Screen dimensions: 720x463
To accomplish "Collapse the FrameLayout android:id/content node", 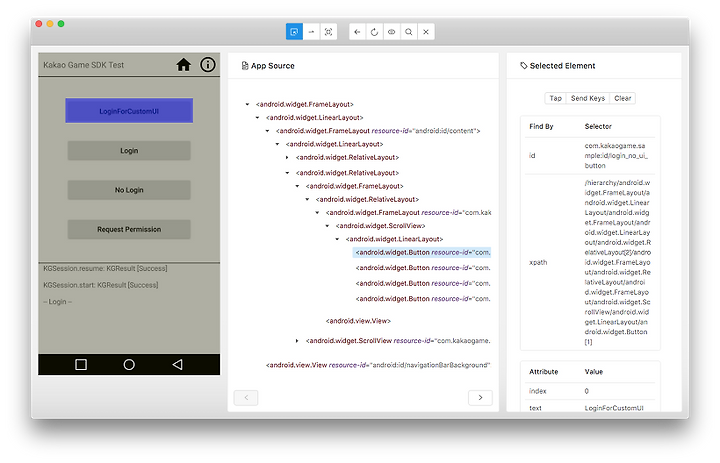I will pos(267,131).
